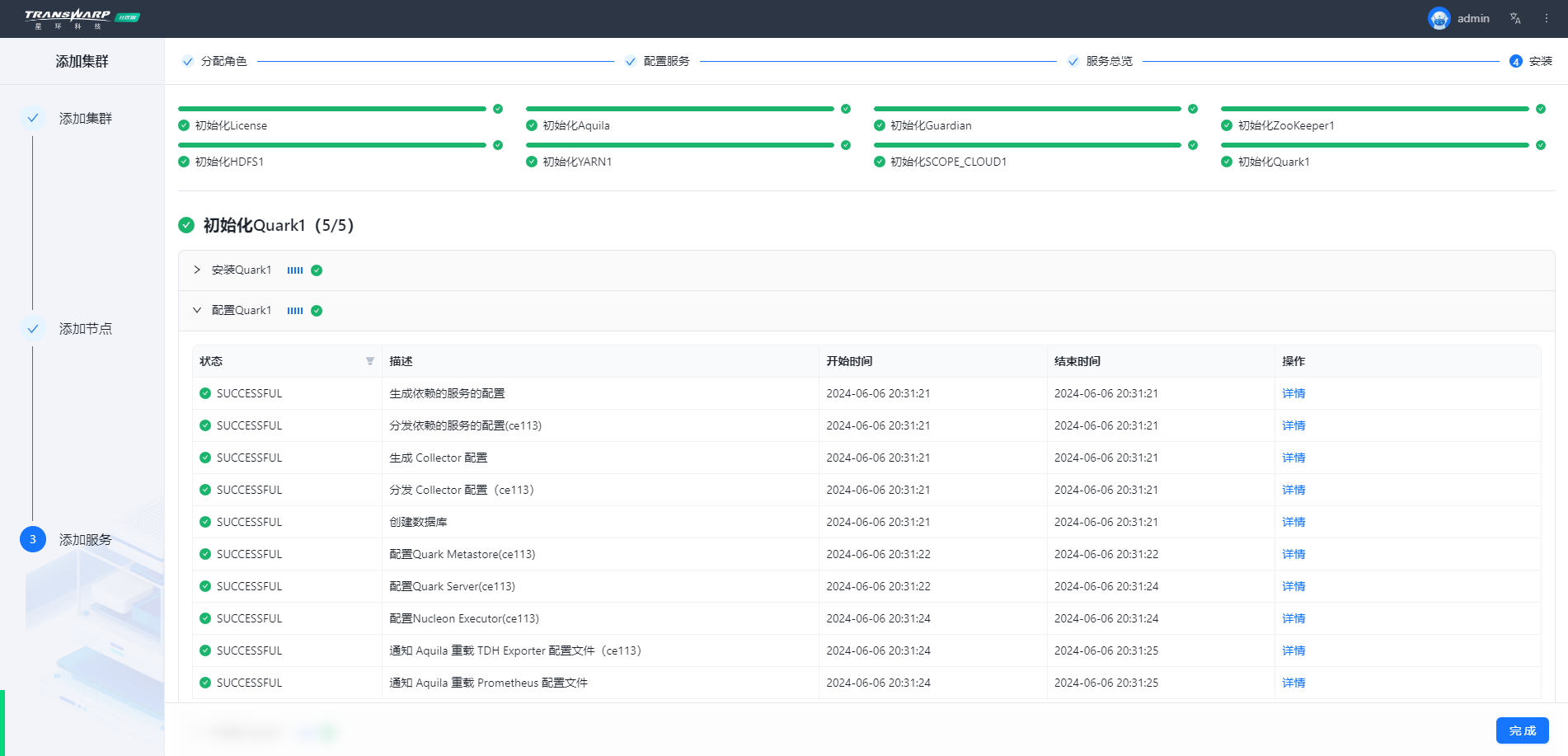
Task: Click the 添加集群 page title
Action: [x=82, y=61]
